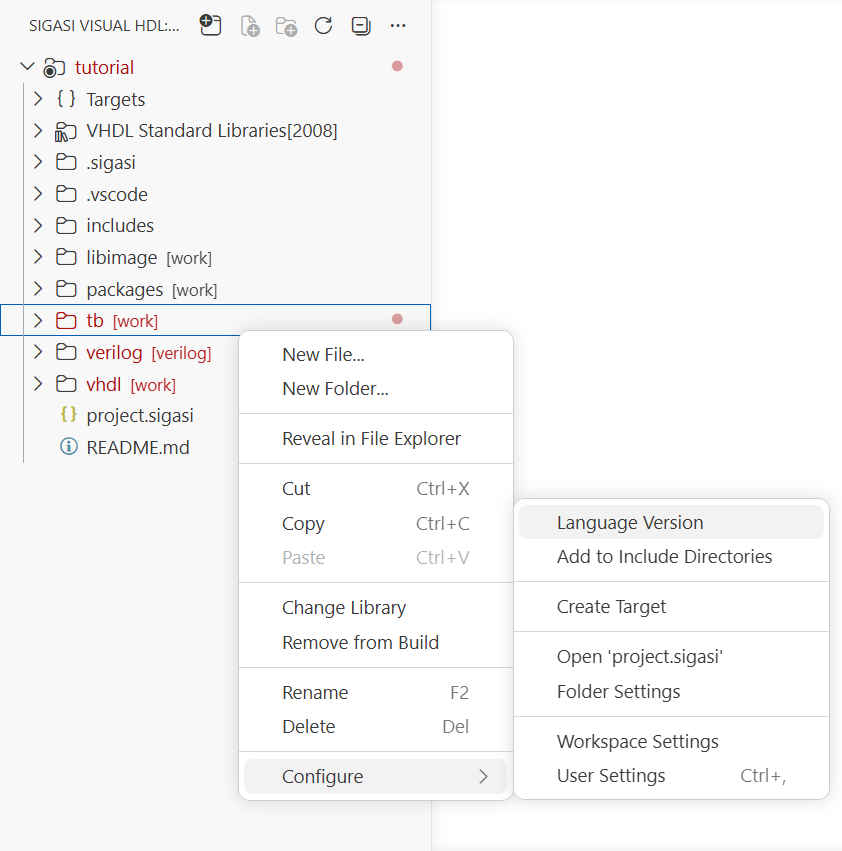Select Add to Include Directories
Screen dimensions: 842x851
click(x=672, y=556)
